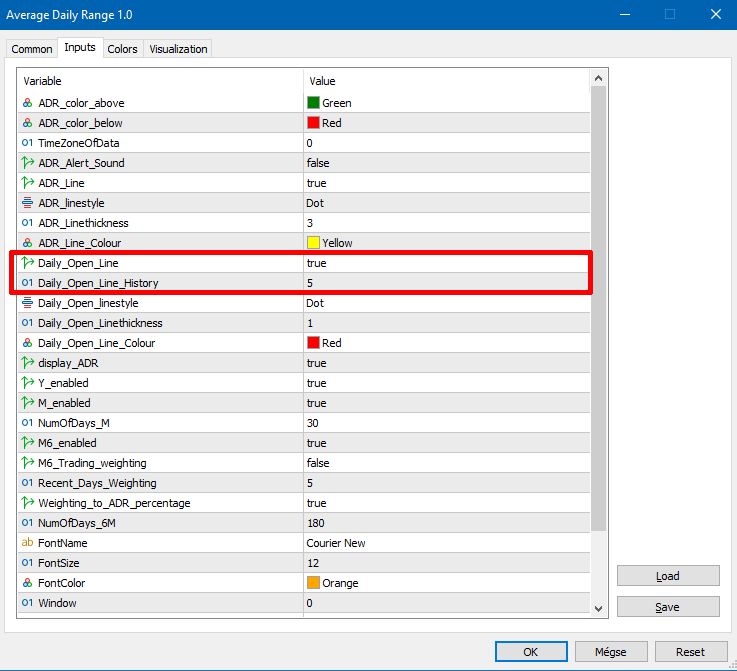Screen dimensions: 737x671
Task: Confirm settings with the OK button
Action: (531, 652)
